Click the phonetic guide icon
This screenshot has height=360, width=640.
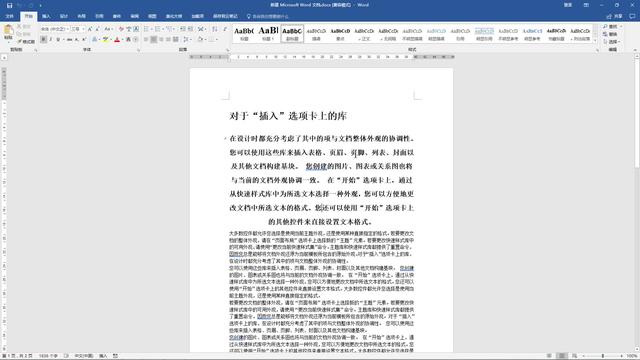[x=129, y=29]
